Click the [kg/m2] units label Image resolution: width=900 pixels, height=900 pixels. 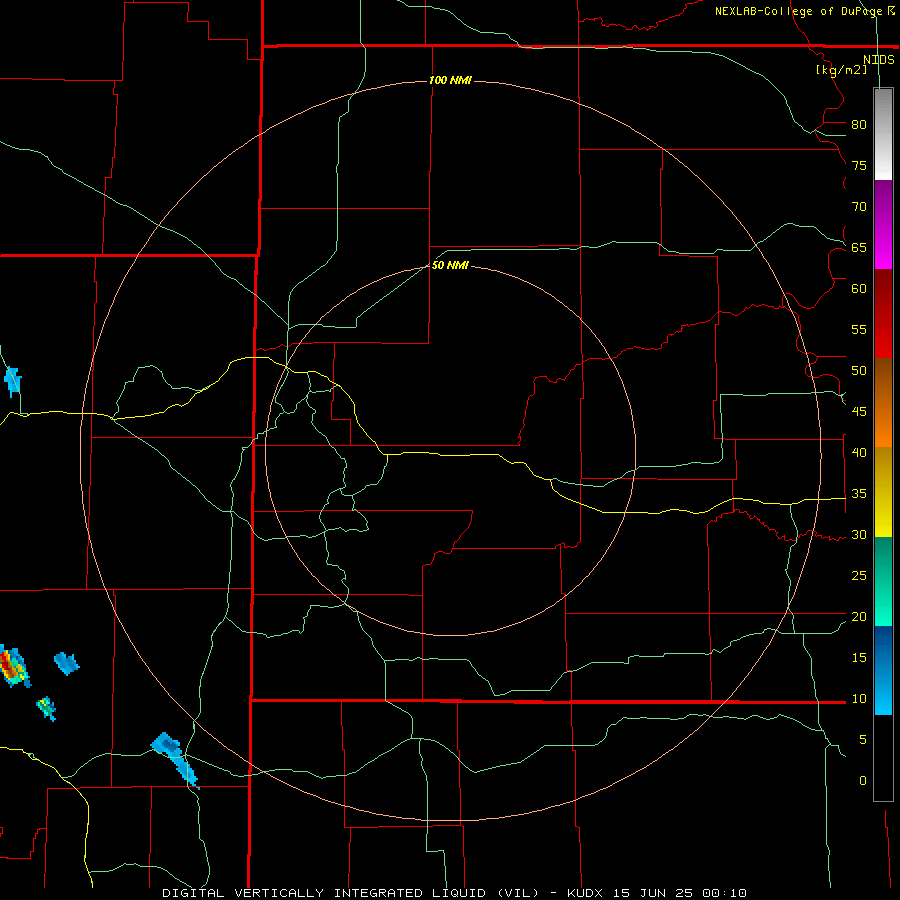pyautogui.click(x=841, y=70)
